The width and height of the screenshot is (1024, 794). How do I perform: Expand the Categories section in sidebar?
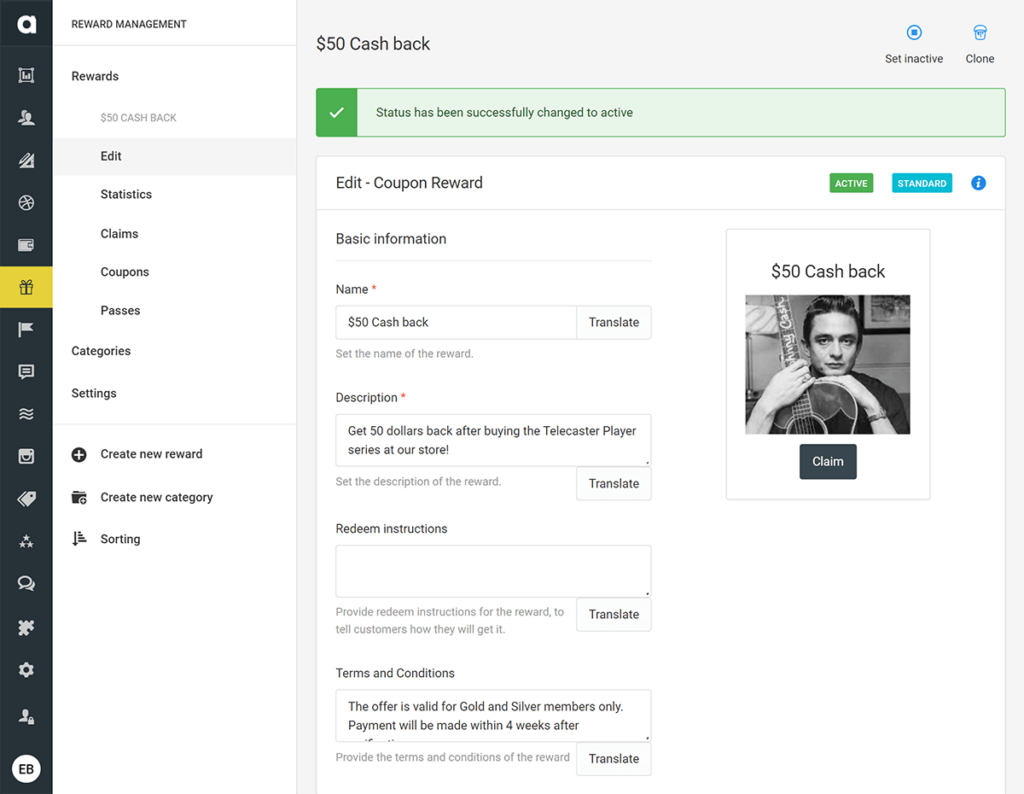tap(100, 351)
